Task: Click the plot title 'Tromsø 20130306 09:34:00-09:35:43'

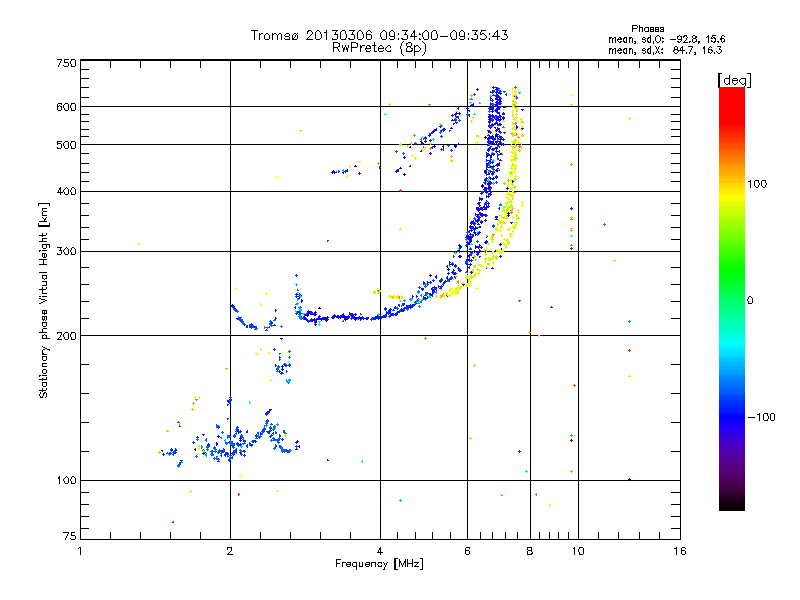Action: 379,35
